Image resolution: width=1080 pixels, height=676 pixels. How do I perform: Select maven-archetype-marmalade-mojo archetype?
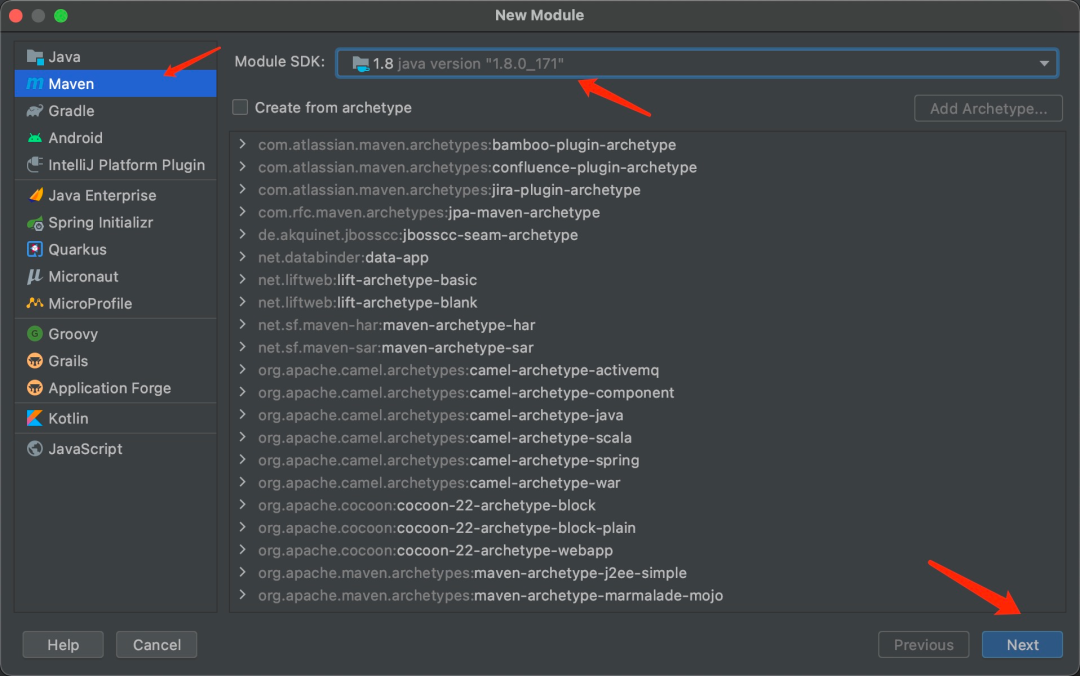[490, 595]
